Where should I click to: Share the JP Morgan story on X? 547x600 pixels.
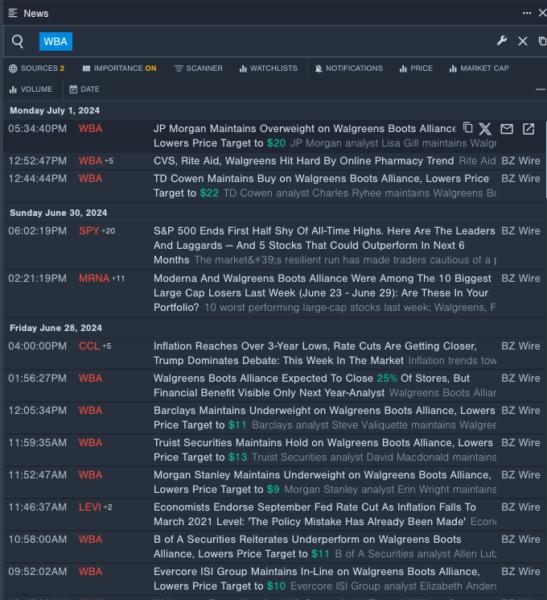pyautogui.click(x=485, y=129)
